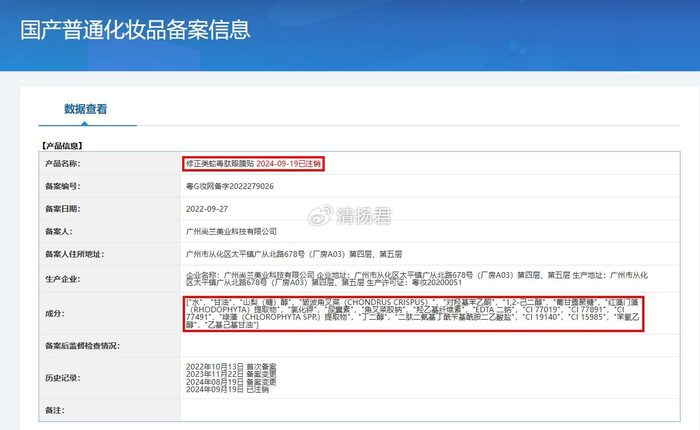Select filing number 粤G妆网备字2022279026
Viewport: 700px width, 430px height.
click(x=230, y=186)
